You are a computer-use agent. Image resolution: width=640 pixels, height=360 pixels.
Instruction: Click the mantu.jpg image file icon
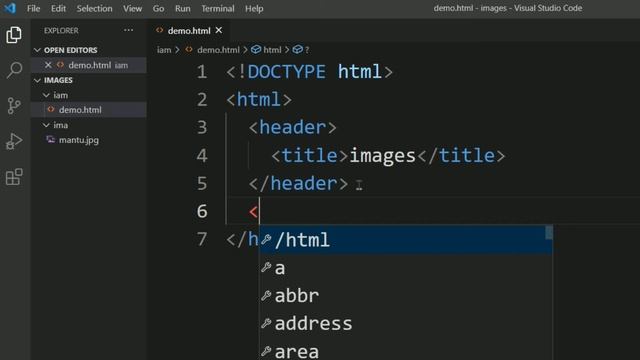[51, 140]
